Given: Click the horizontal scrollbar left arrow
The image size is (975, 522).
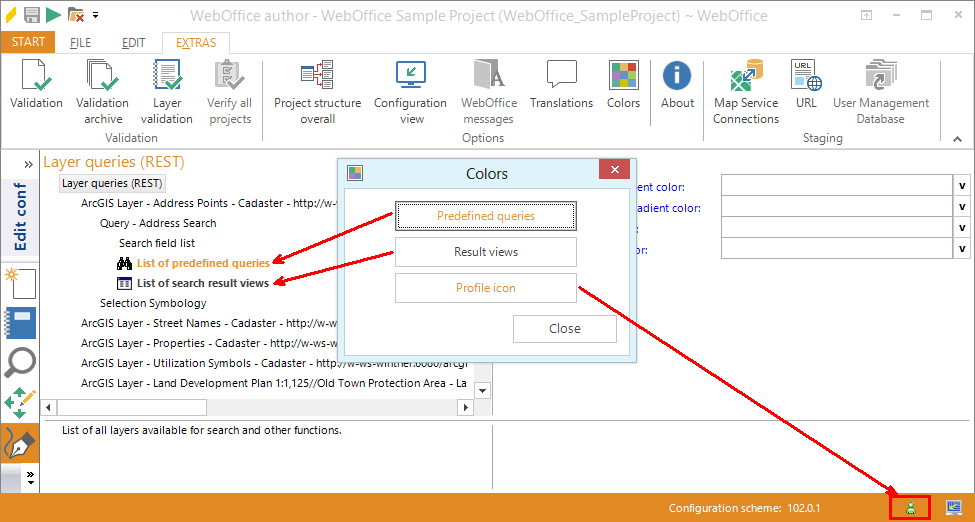Looking at the screenshot, I should pos(49,408).
